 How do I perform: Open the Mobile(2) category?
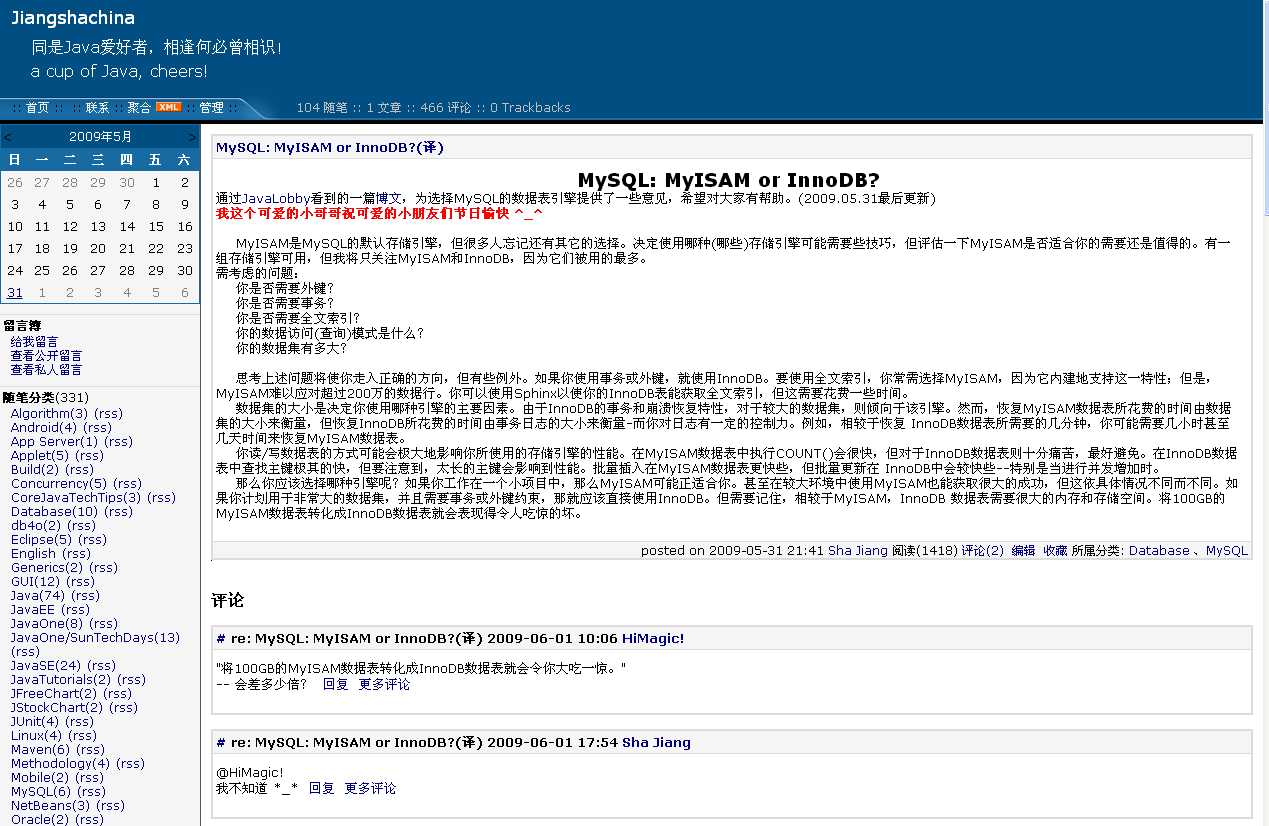pos(40,777)
